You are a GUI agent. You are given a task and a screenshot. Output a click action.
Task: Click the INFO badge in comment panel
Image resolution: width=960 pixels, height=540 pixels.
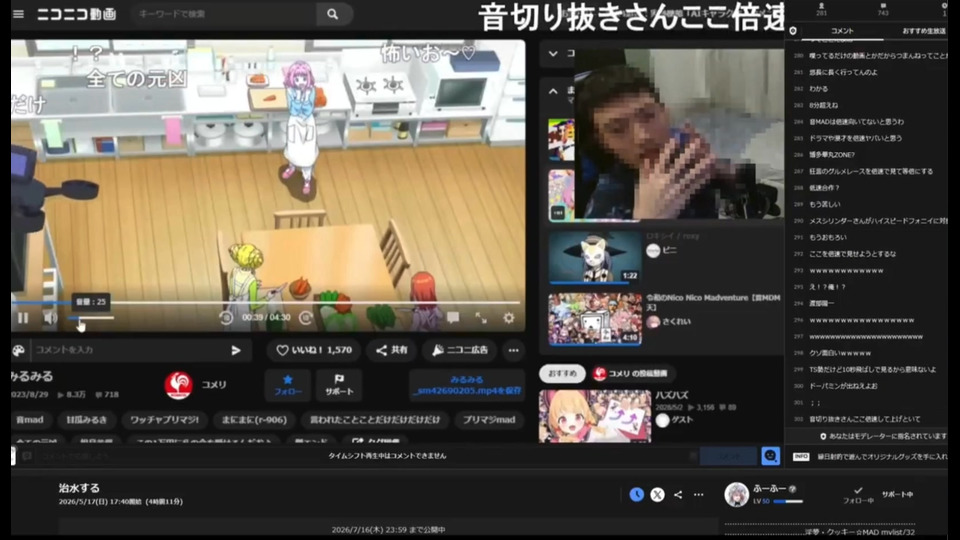click(x=801, y=457)
